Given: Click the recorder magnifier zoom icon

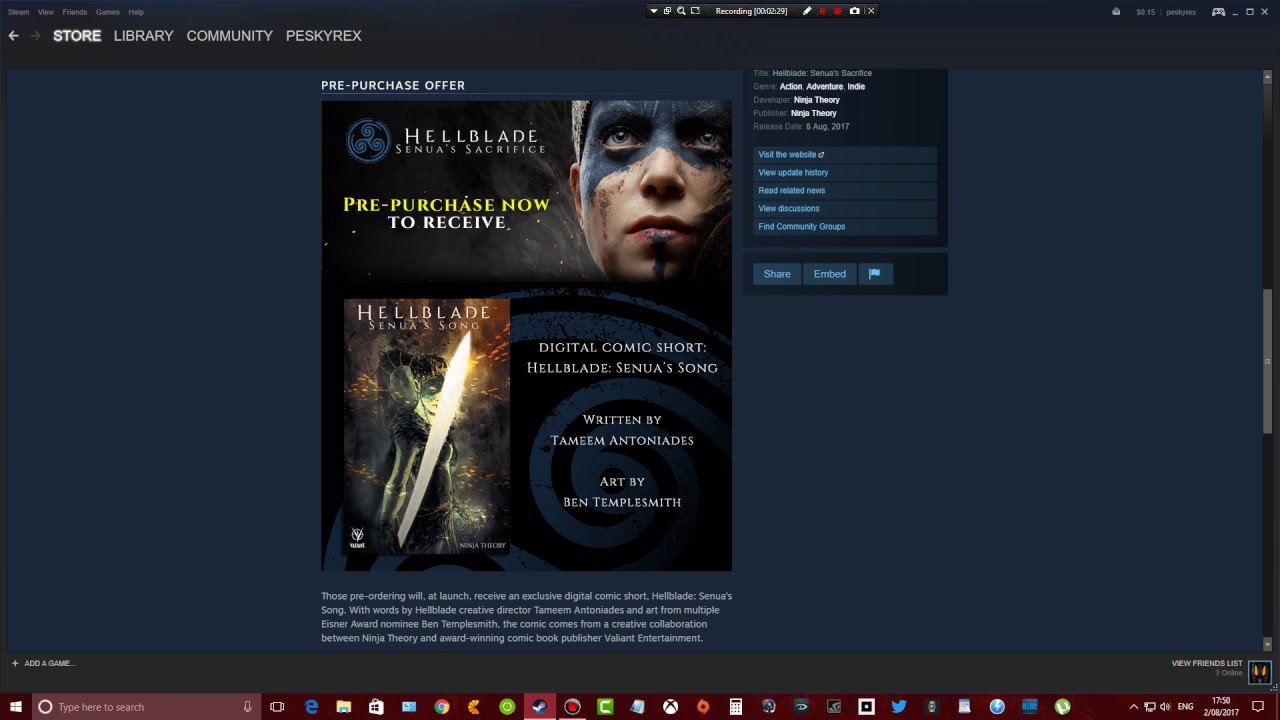Looking at the screenshot, I should (681, 11).
